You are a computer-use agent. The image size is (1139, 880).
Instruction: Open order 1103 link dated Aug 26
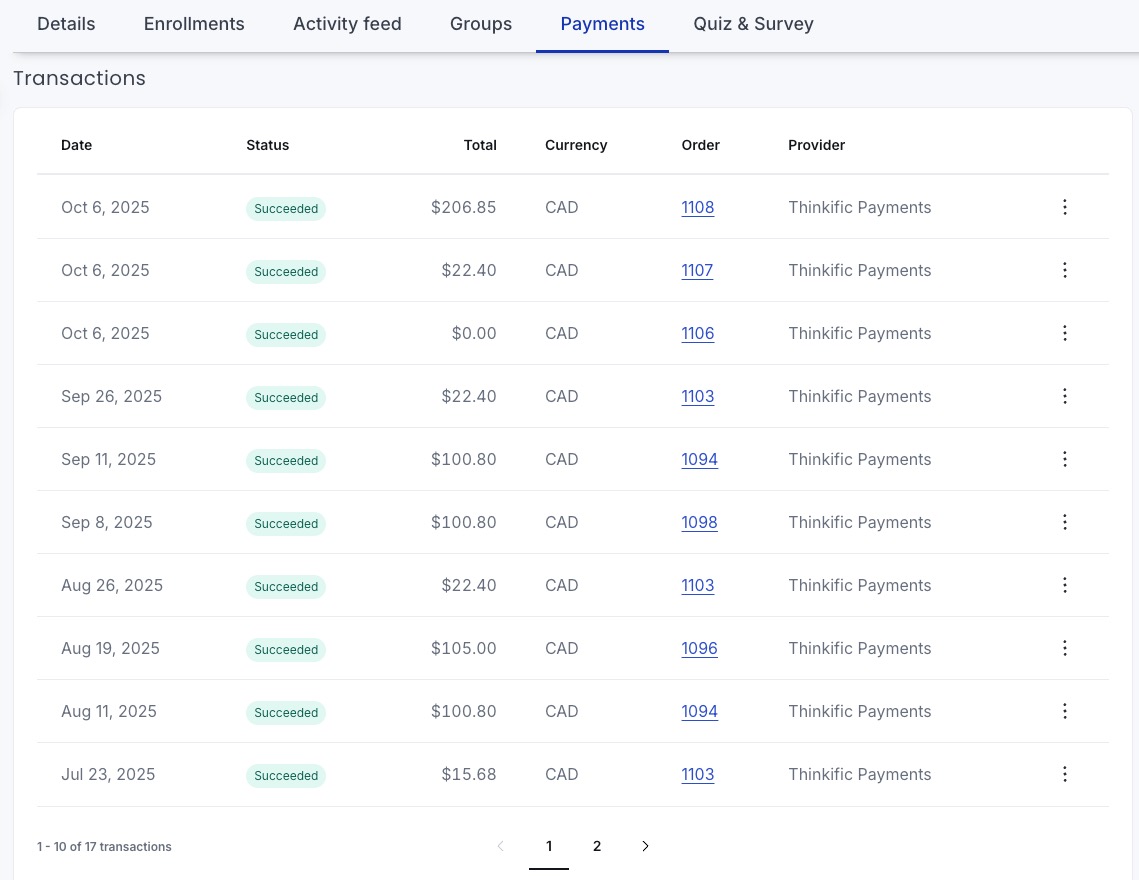(697, 585)
